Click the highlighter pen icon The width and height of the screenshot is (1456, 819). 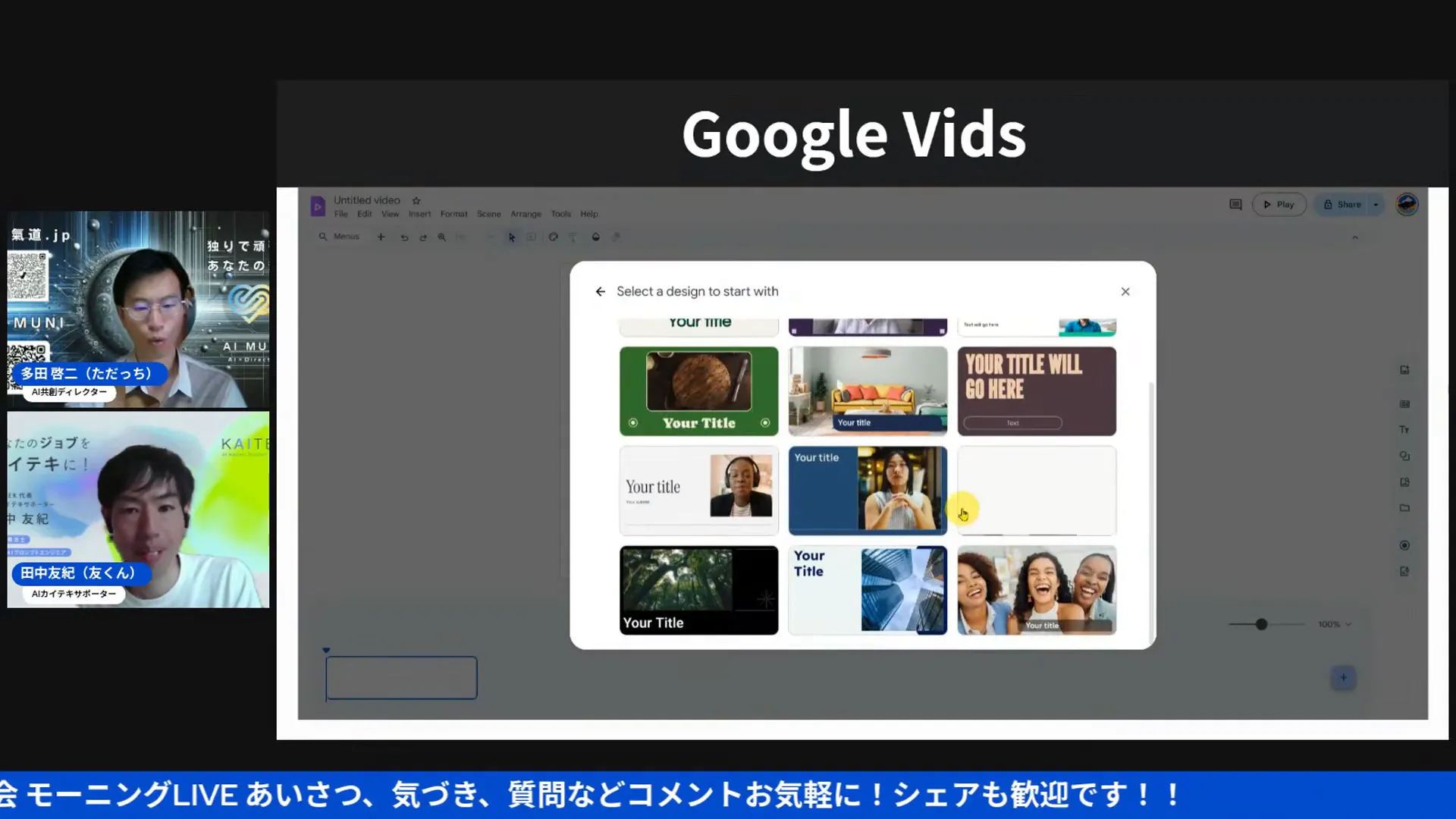(x=617, y=237)
